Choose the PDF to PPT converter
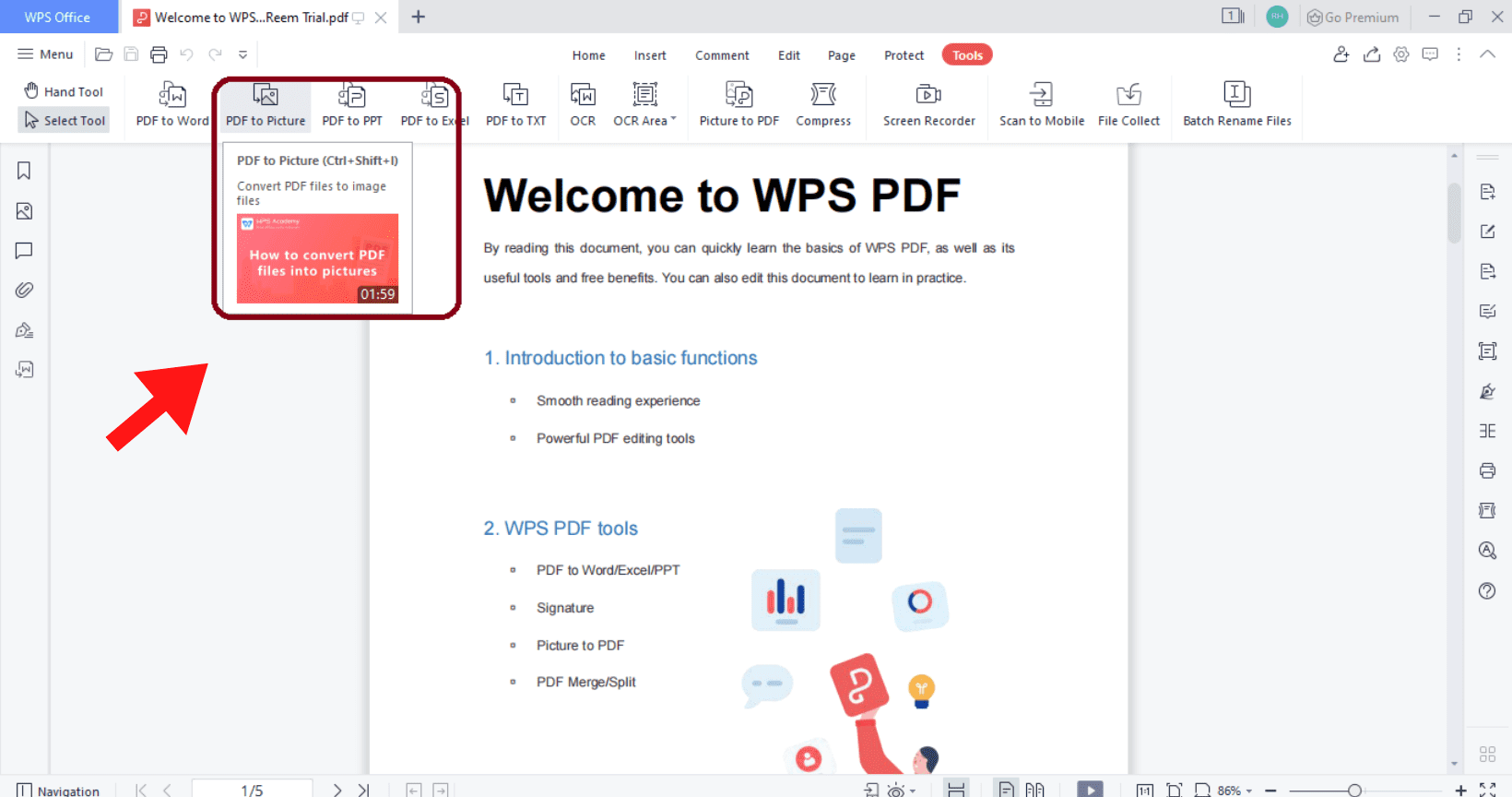This screenshot has width=1512, height=797. 352,103
